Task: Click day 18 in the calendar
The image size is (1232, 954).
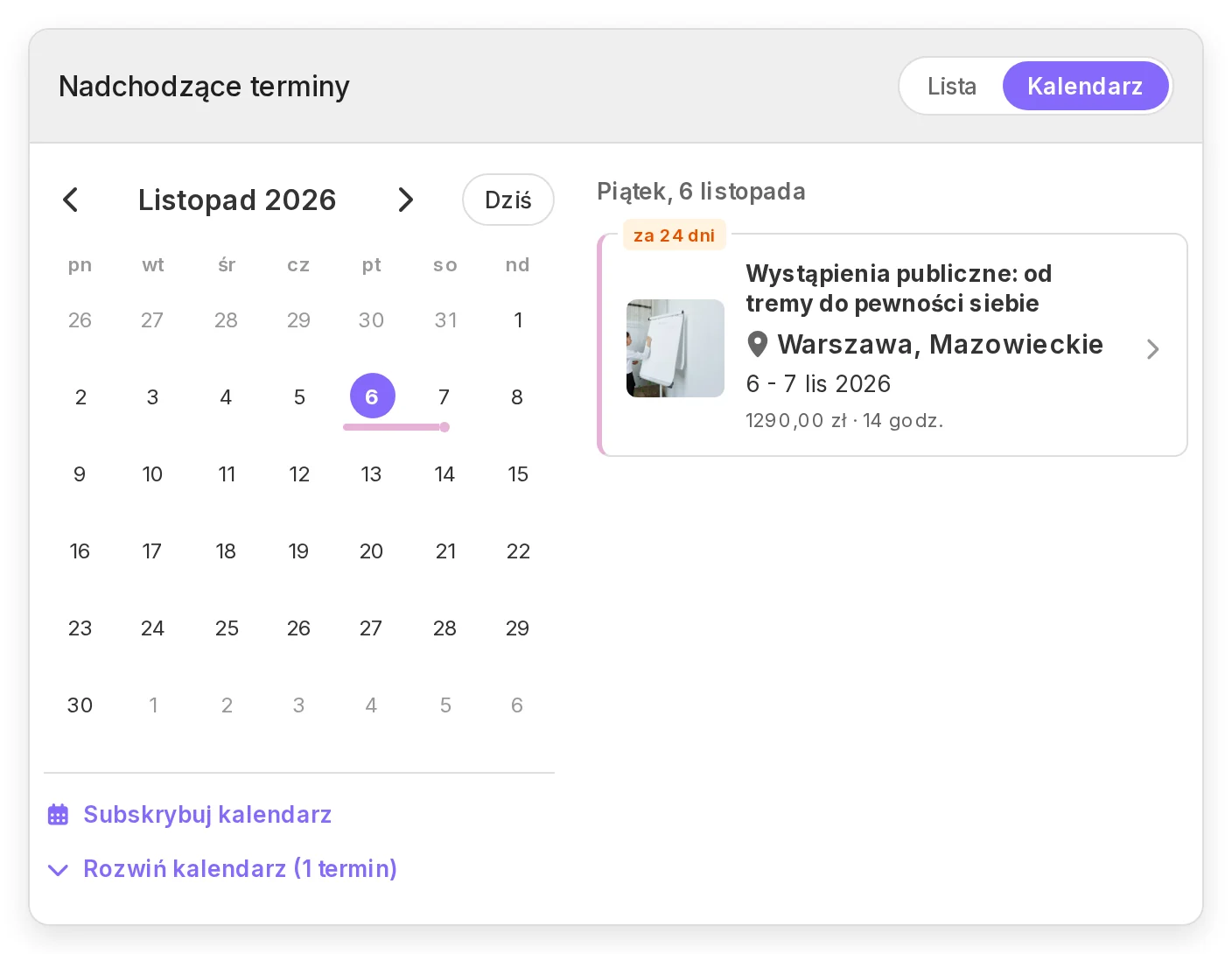Action: (x=226, y=551)
